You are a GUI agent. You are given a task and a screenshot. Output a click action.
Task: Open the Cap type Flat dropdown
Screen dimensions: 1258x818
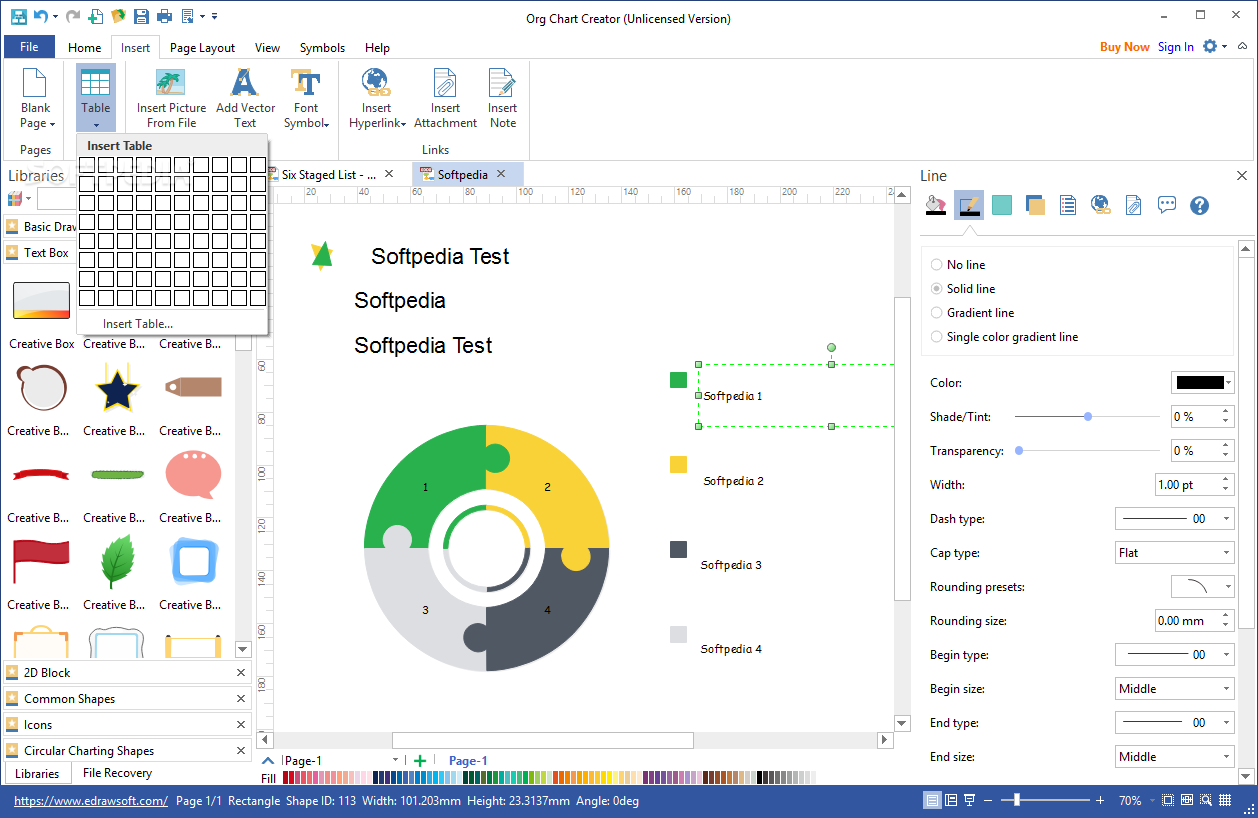pyautogui.click(x=1175, y=553)
